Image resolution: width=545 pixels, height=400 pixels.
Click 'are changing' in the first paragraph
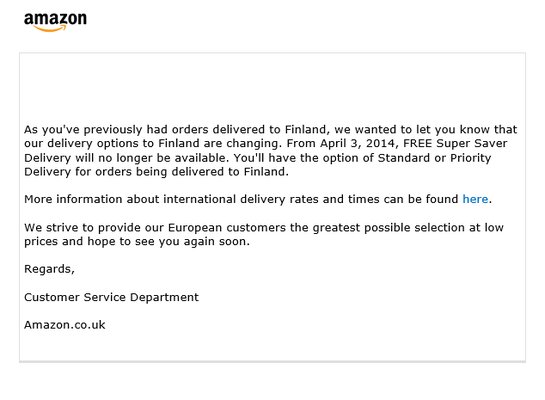pyautogui.click(x=243, y=144)
